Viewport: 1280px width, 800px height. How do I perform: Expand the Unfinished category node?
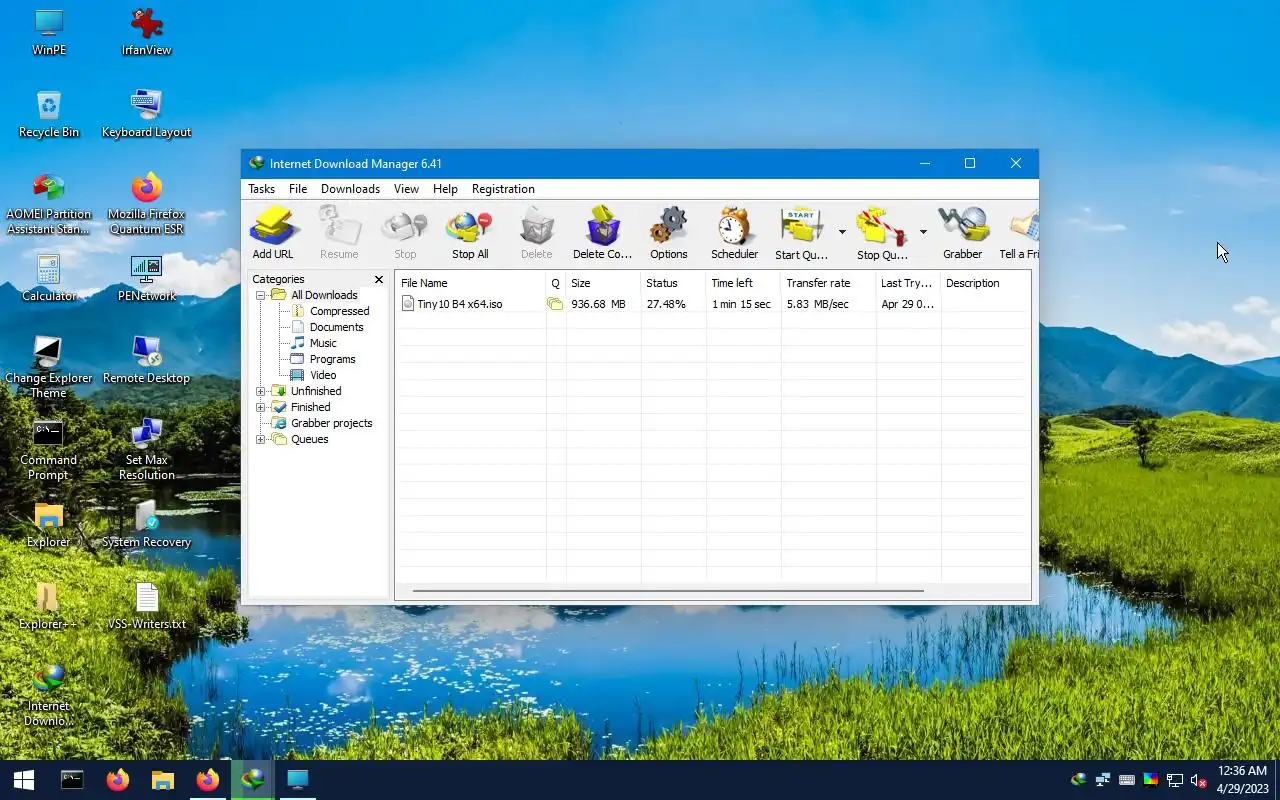pyautogui.click(x=261, y=391)
